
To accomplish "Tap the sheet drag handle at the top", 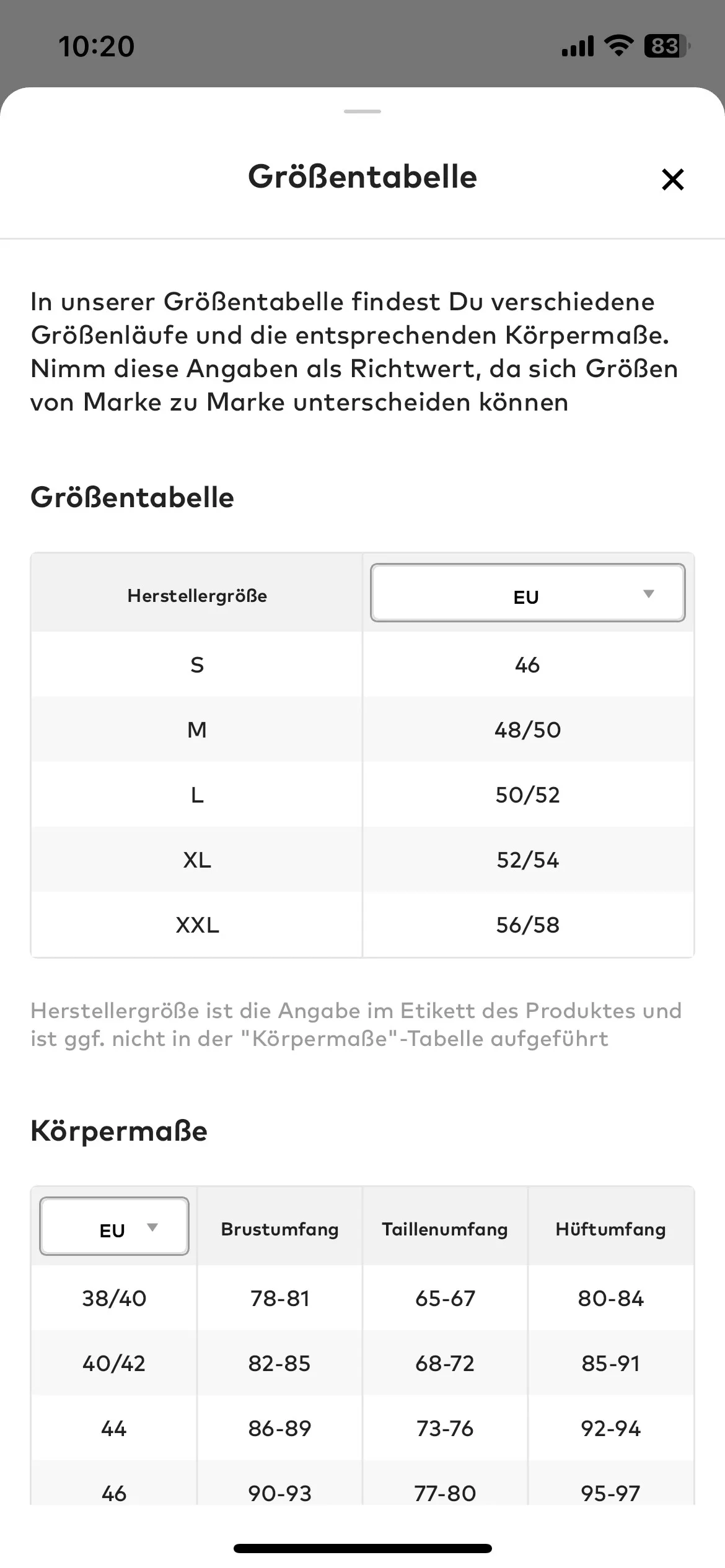I will (362, 111).
